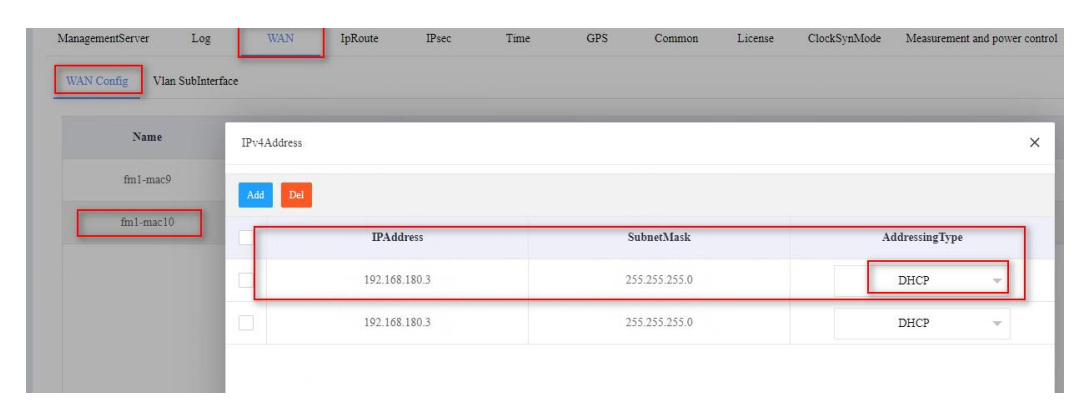Viewport: 1072px width, 414px height.
Task: Go to the IPsec tab
Action: click(x=439, y=39)
